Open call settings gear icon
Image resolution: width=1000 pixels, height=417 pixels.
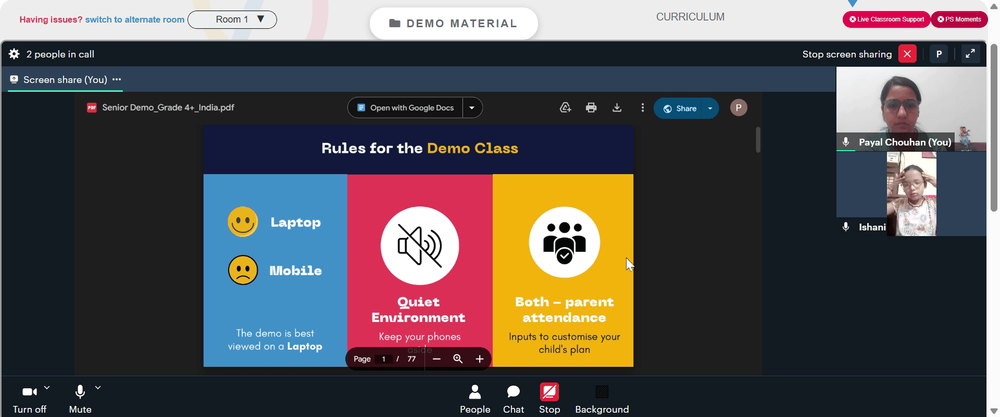coord(14,54)
